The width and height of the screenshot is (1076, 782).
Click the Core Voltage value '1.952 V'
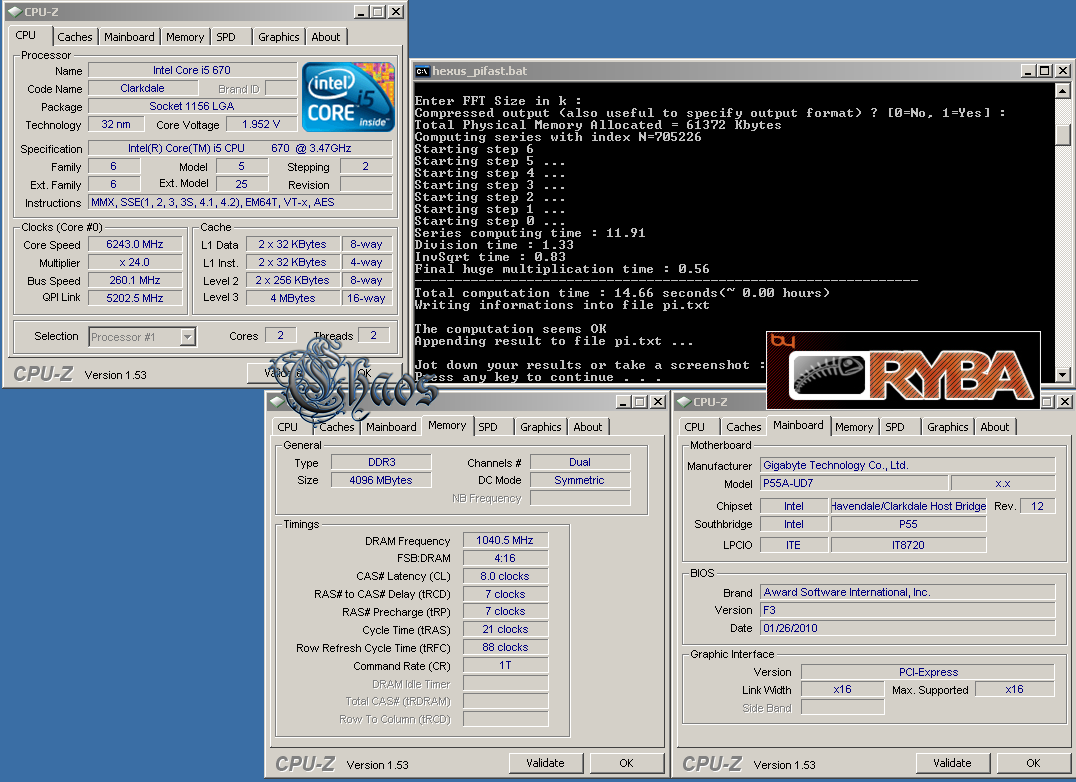coord(261,124)
